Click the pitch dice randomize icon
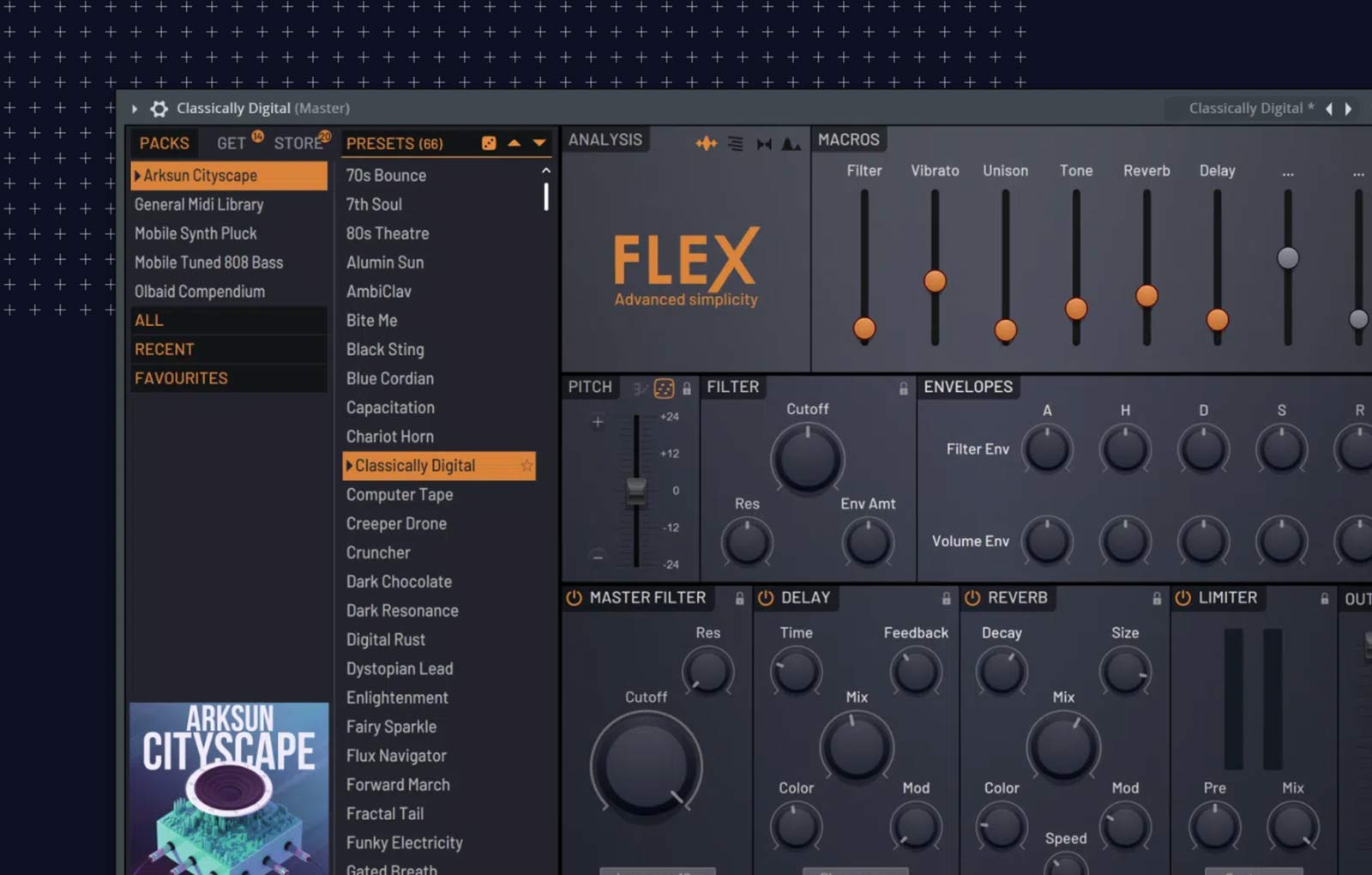Image resolution: width=1372 pixels, height=875 pixels. [664, 389]
